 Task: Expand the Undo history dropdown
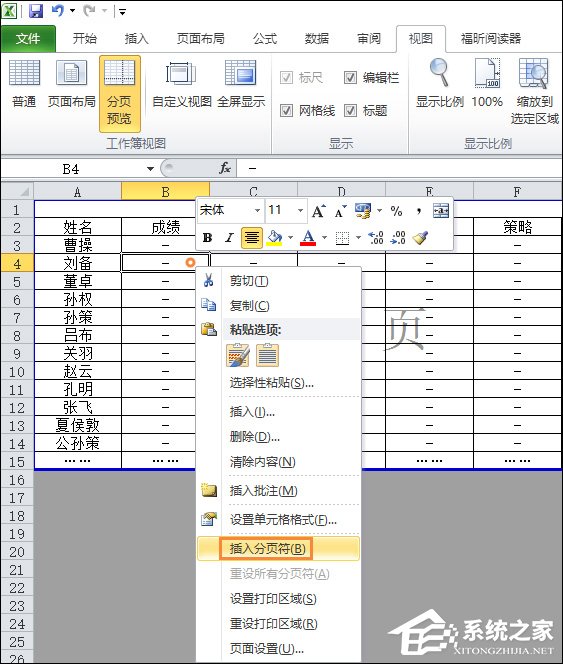pos(72,11)
